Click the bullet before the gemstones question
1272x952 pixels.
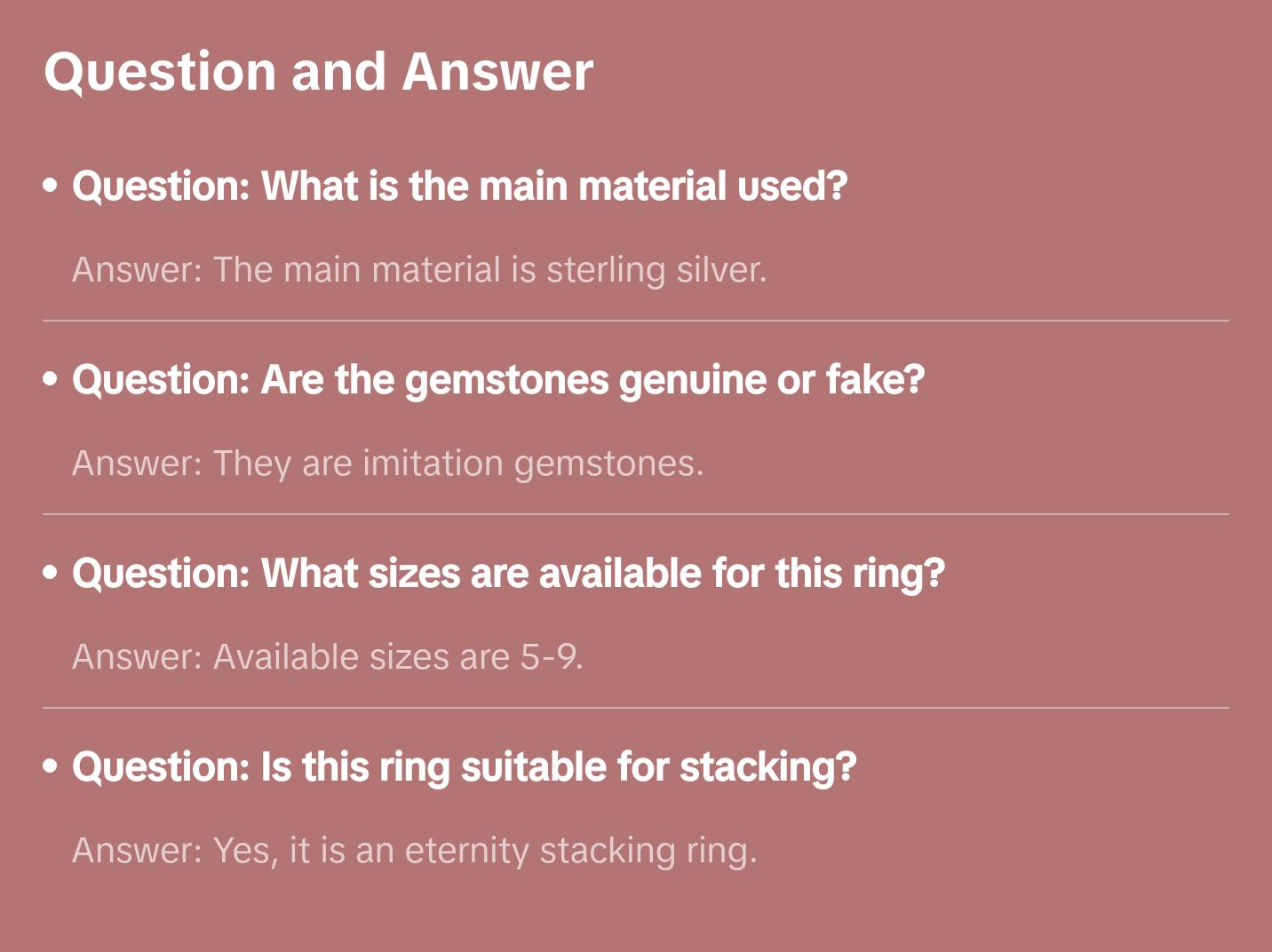pos(51,379)
